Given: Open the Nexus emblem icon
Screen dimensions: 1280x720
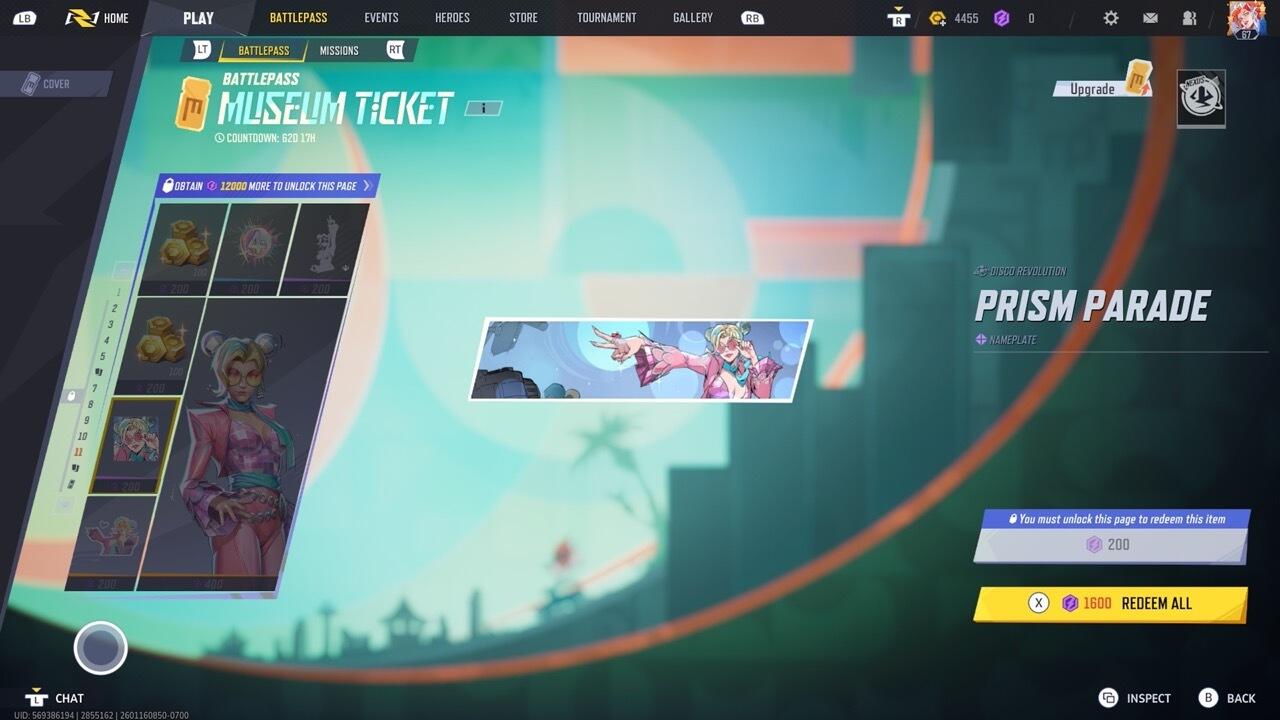Looking at the screenshot, I should click(x=1200, y=98).
